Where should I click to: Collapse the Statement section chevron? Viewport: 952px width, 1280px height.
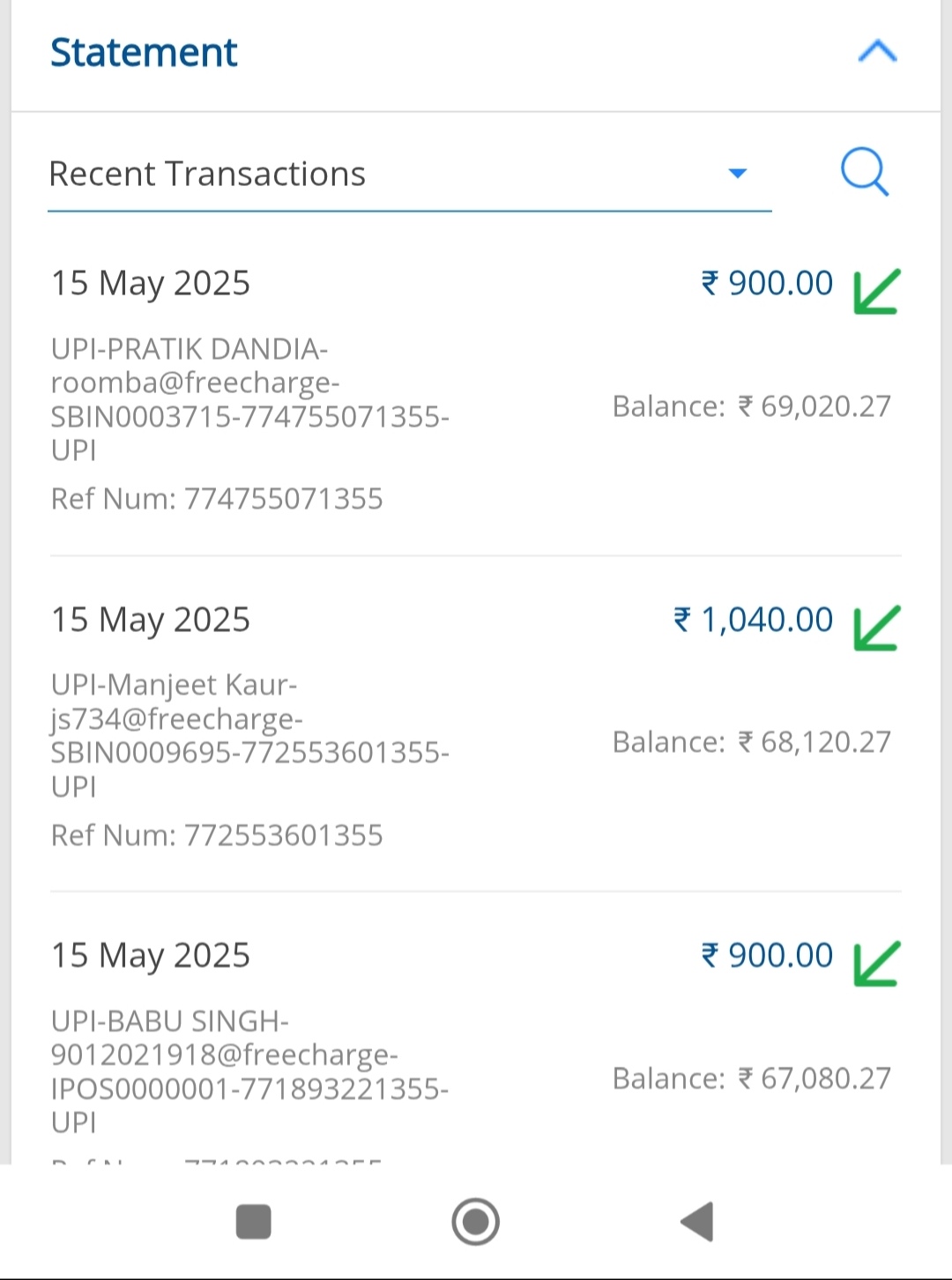click(x=877, y=52)
